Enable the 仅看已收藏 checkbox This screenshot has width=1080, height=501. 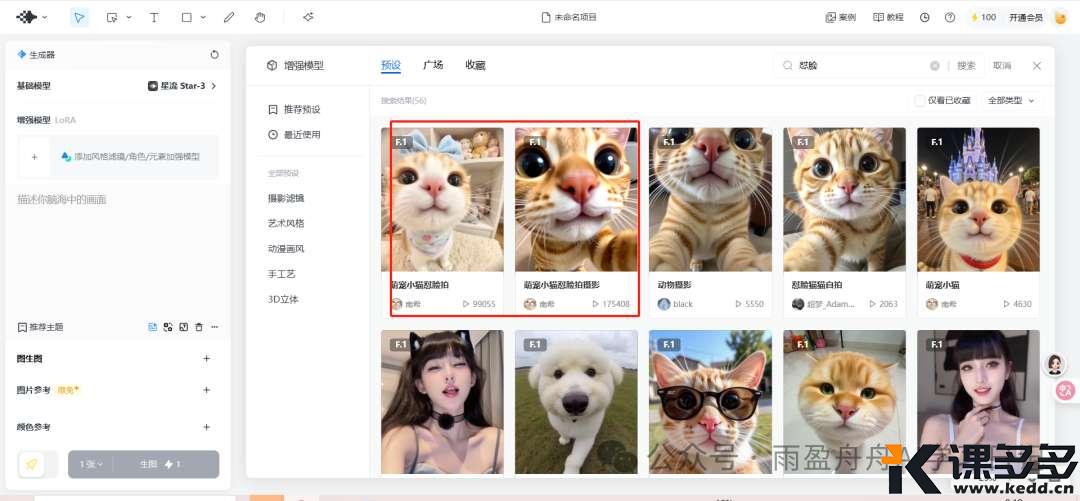click(x=920, y=100)
